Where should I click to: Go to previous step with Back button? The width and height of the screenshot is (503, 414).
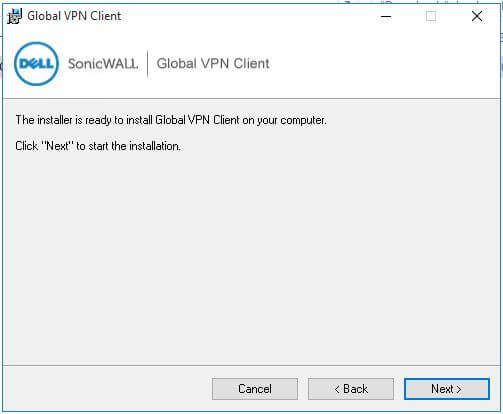[351, 389]
